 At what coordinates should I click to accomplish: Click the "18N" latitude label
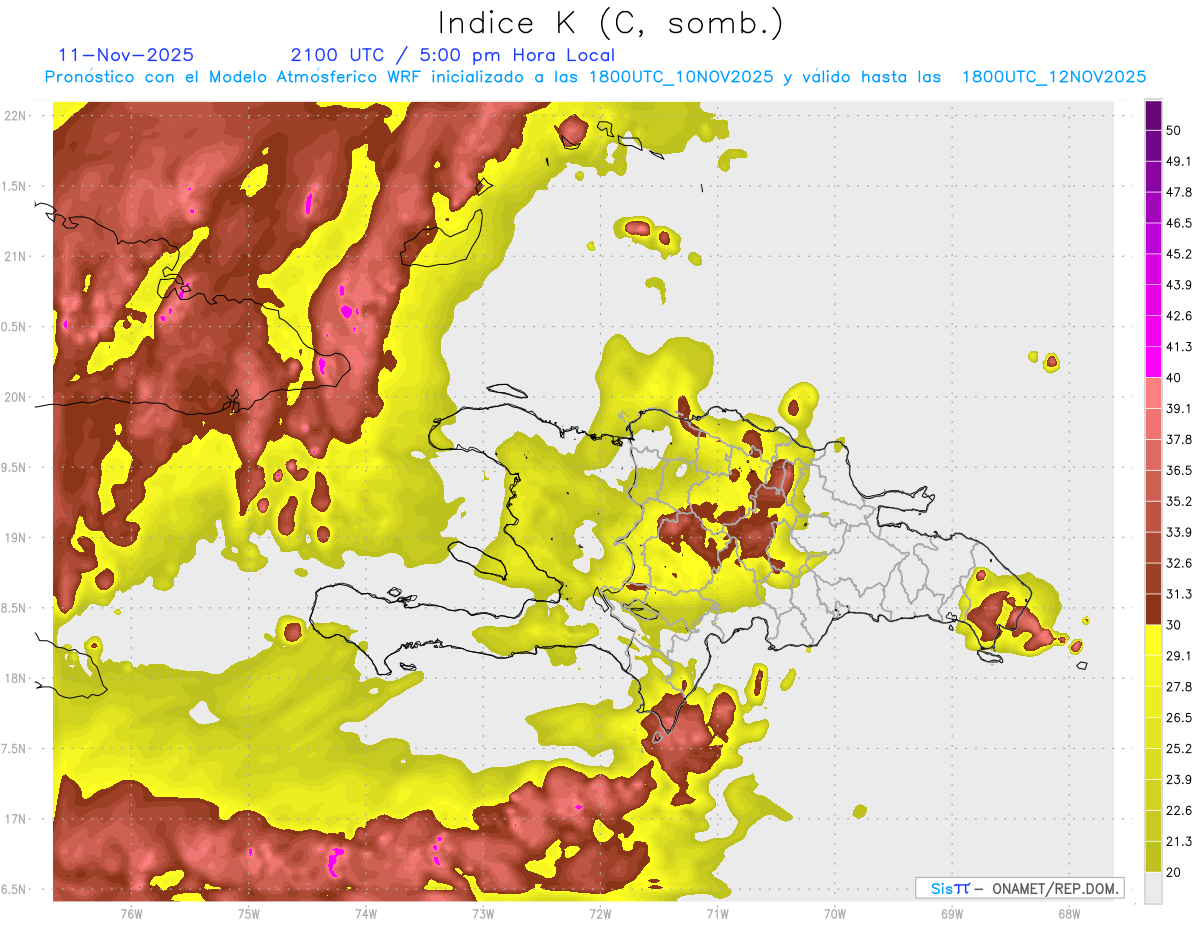coord(15,679)
